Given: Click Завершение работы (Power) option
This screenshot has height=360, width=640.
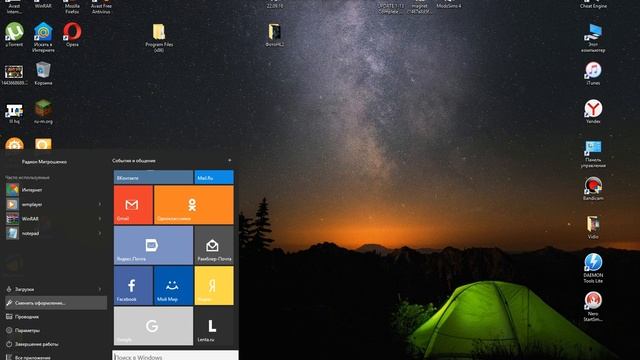Looking at the screenshot, I should click(x=56, y=344).
